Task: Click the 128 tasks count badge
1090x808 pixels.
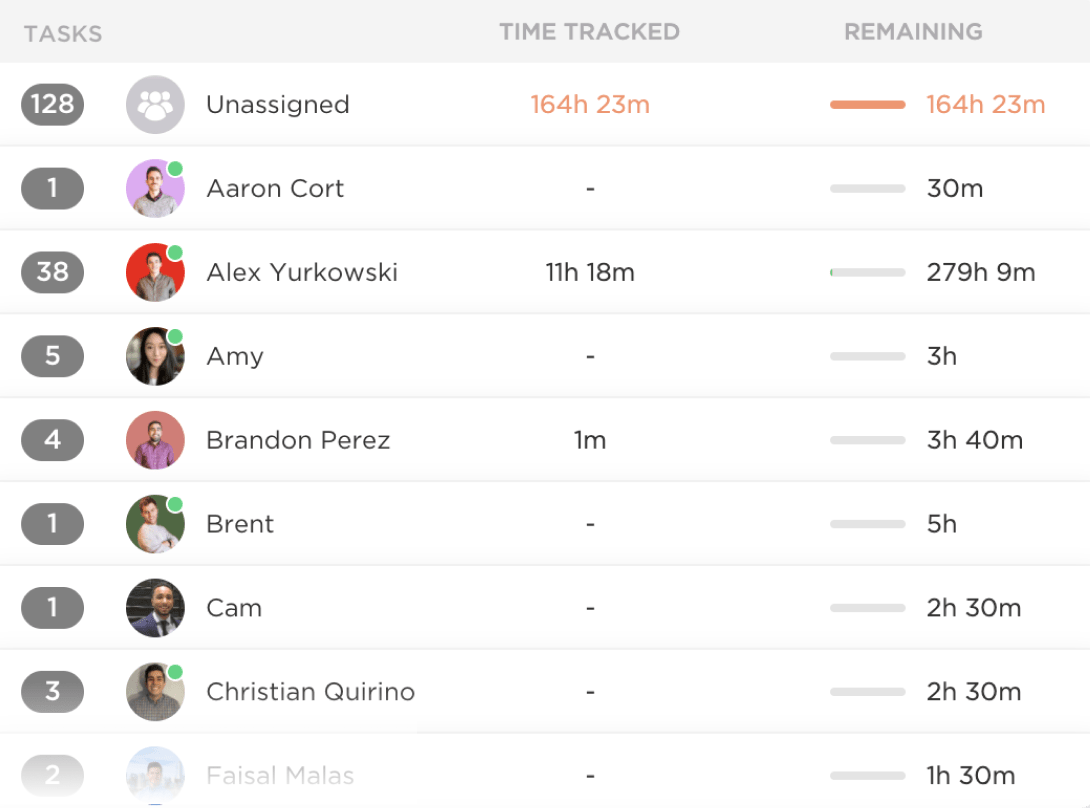Action: point(52,104)
